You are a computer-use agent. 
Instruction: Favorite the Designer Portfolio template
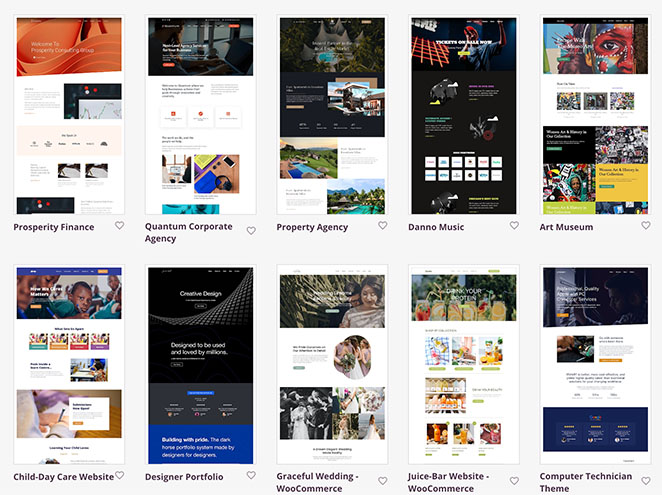tap(251, 476)
